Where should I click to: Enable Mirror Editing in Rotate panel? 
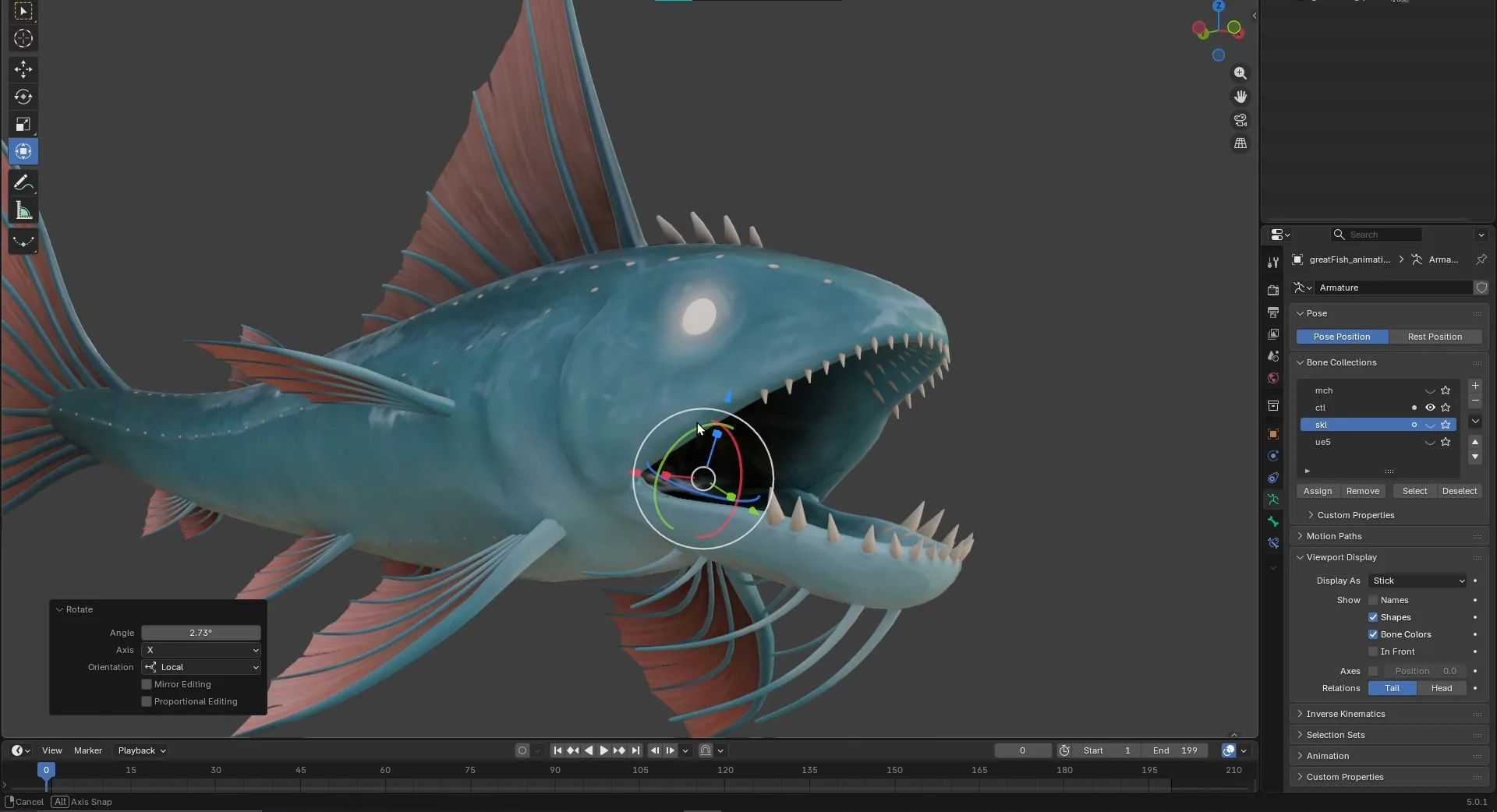147,684
